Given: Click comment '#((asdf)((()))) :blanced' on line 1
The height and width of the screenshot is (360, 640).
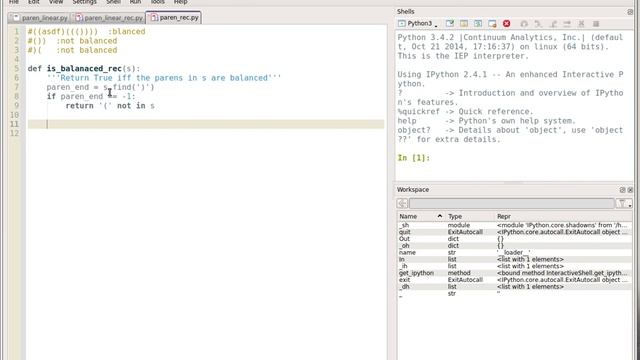Looking at the screenshot, I should 86,32.
